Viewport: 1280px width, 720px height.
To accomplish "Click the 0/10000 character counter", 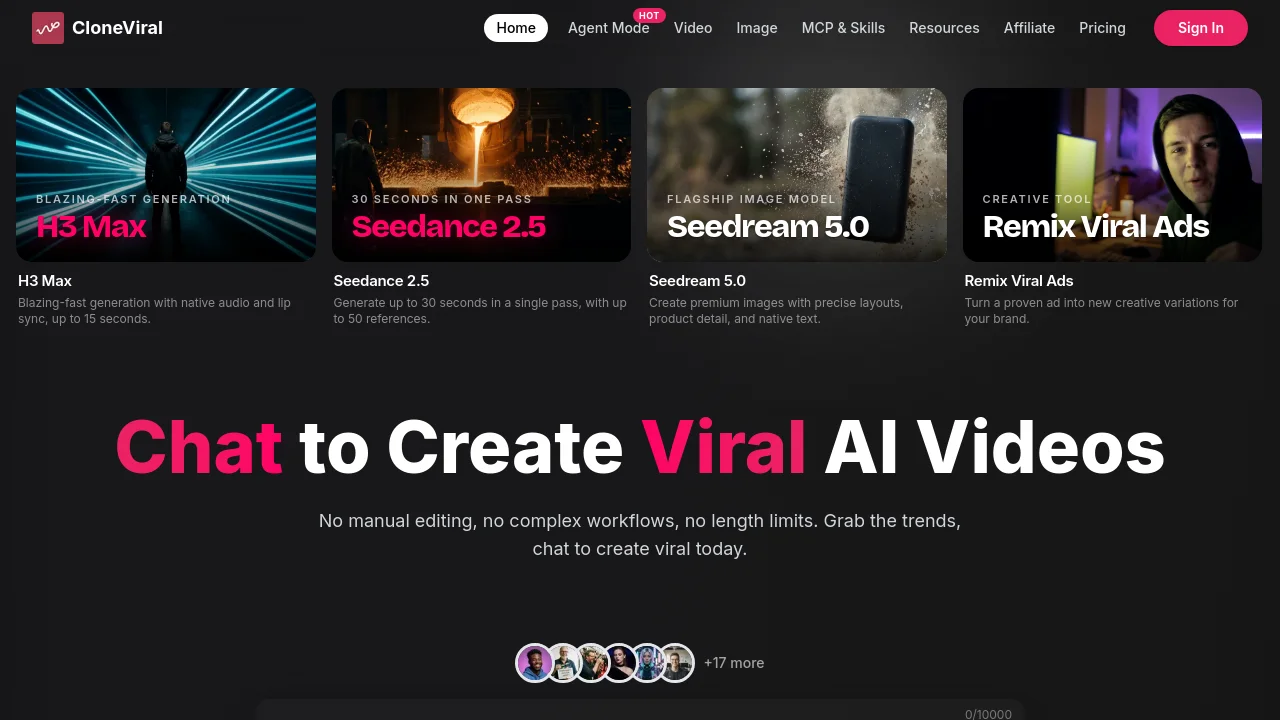I will click(988, 714).
